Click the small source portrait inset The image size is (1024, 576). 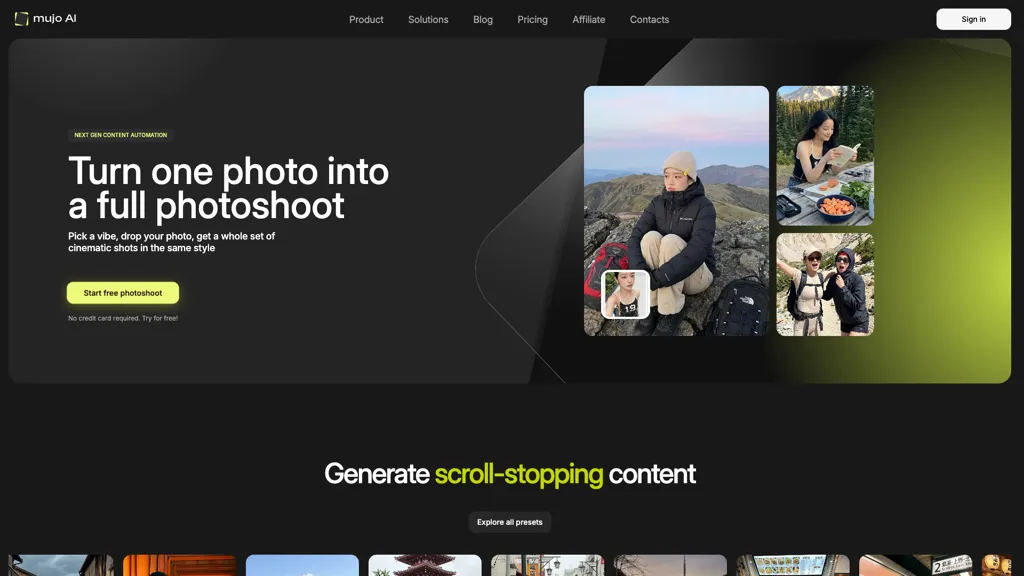pyautogui.click(x=625, y=295)
